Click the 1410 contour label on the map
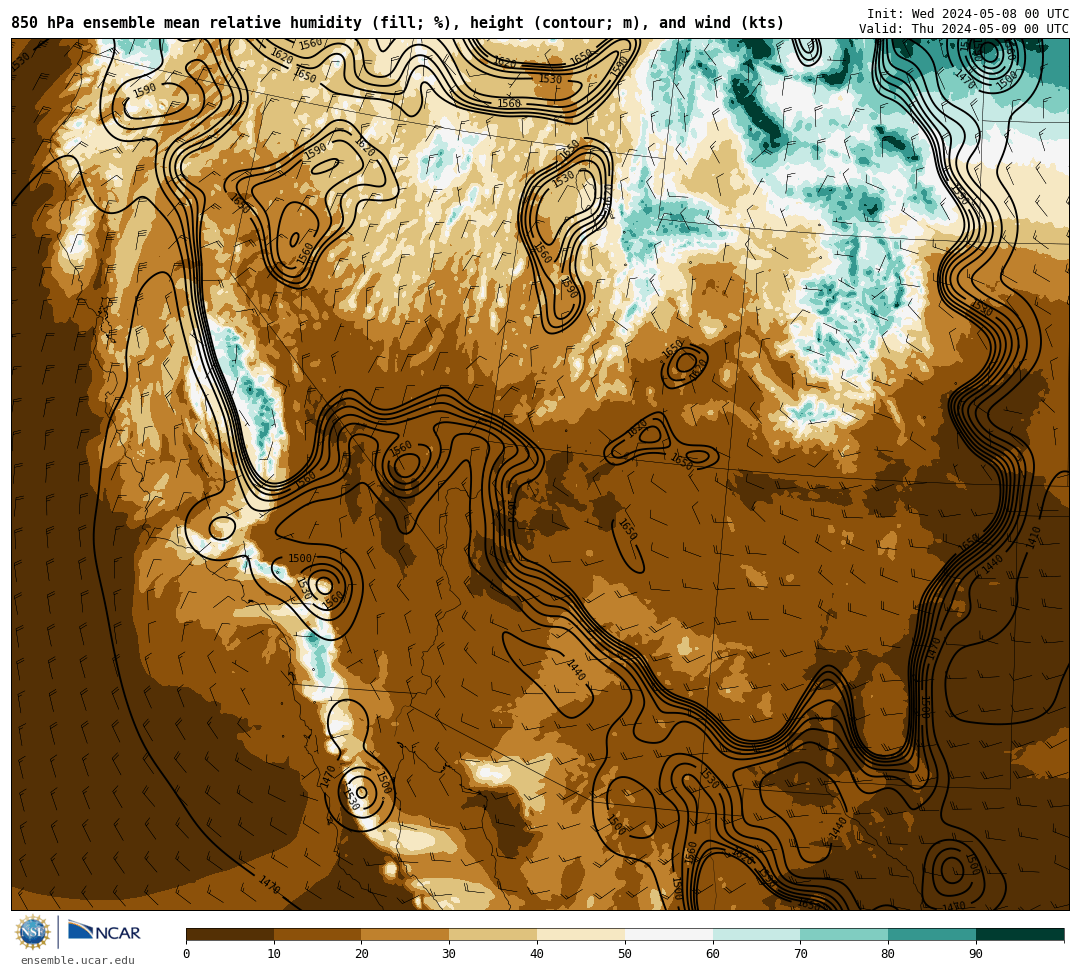The width and height of the screenshot is (1080, 973). click(x=1031, y=538)
